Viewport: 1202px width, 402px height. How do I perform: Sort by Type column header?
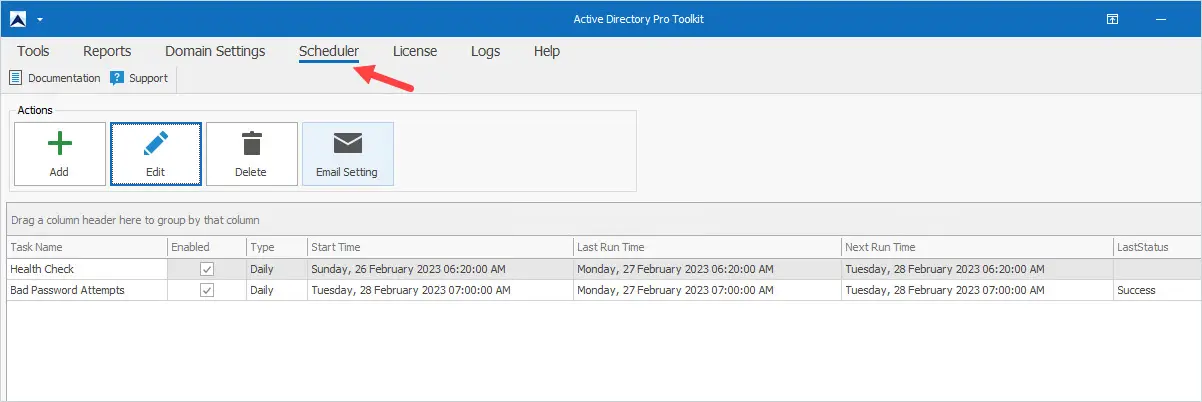[x=277, y=247]
